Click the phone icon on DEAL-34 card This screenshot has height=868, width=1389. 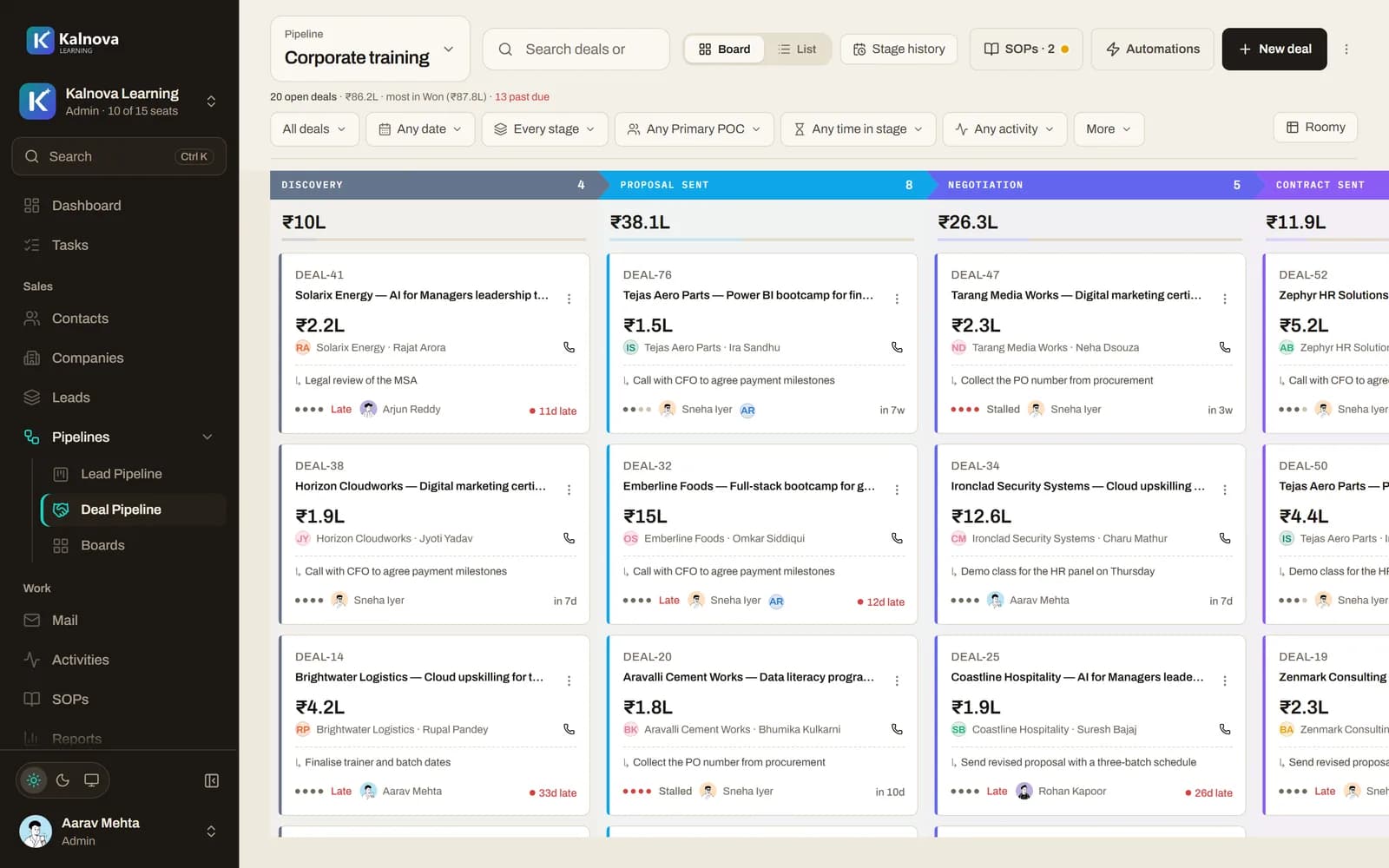click(x=1225, y=538)
